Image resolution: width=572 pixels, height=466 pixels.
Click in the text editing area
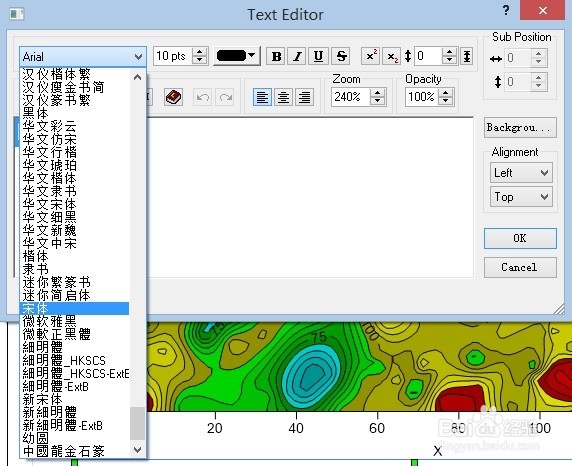tap(310, 197)
